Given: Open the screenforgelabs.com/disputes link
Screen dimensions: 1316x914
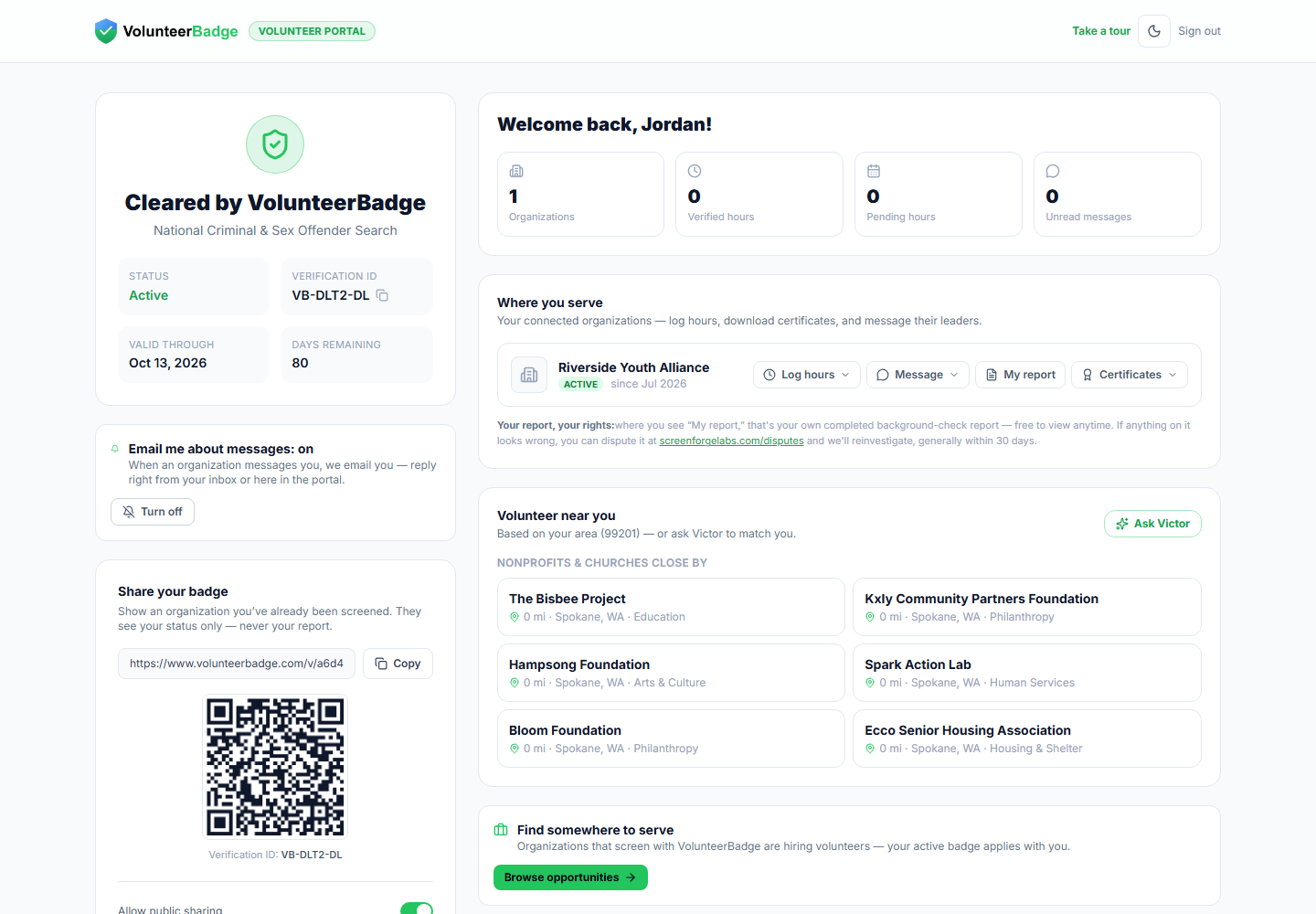Looking at the screenshot, I should (x=732, y=441).
